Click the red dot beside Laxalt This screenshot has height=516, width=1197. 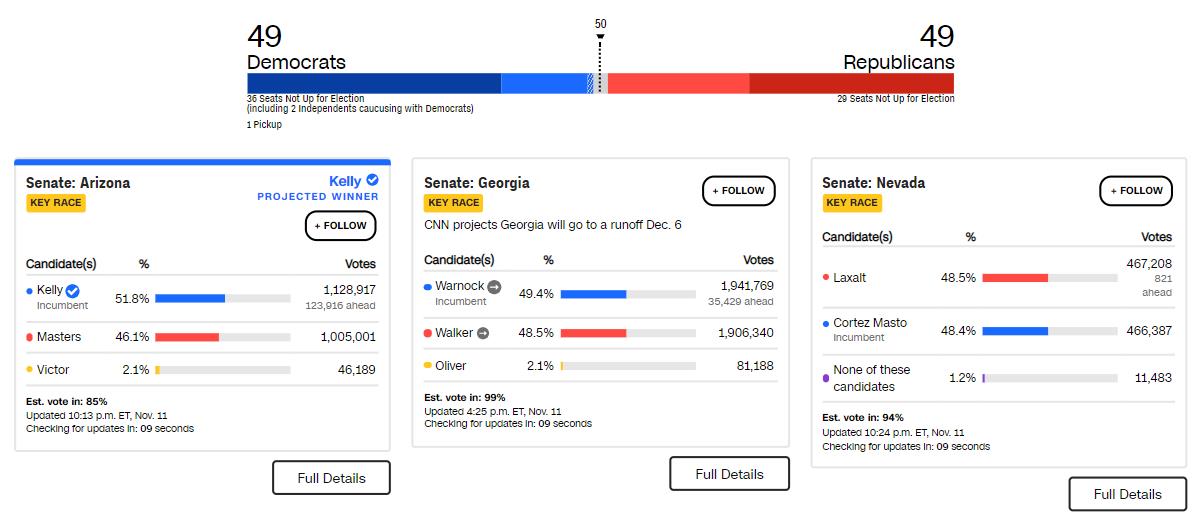click(825, 277)
